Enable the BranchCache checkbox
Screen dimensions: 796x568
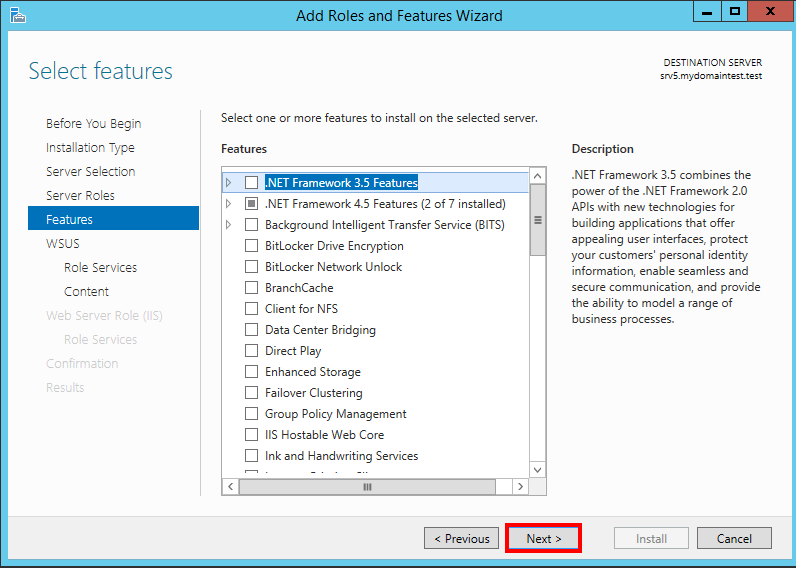(x=251, y=288)
